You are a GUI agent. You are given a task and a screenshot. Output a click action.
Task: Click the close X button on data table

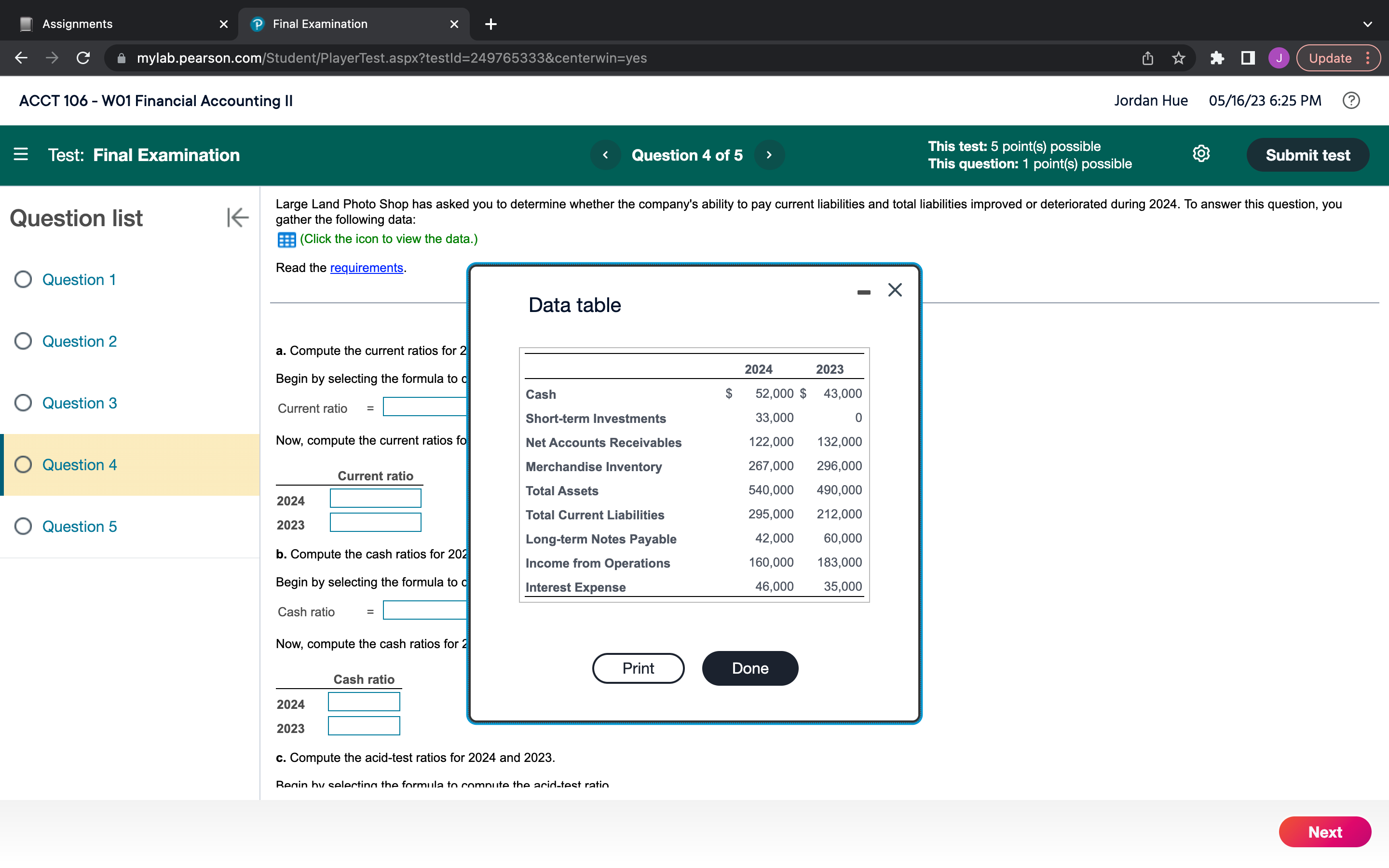click(x=895, y=289)
